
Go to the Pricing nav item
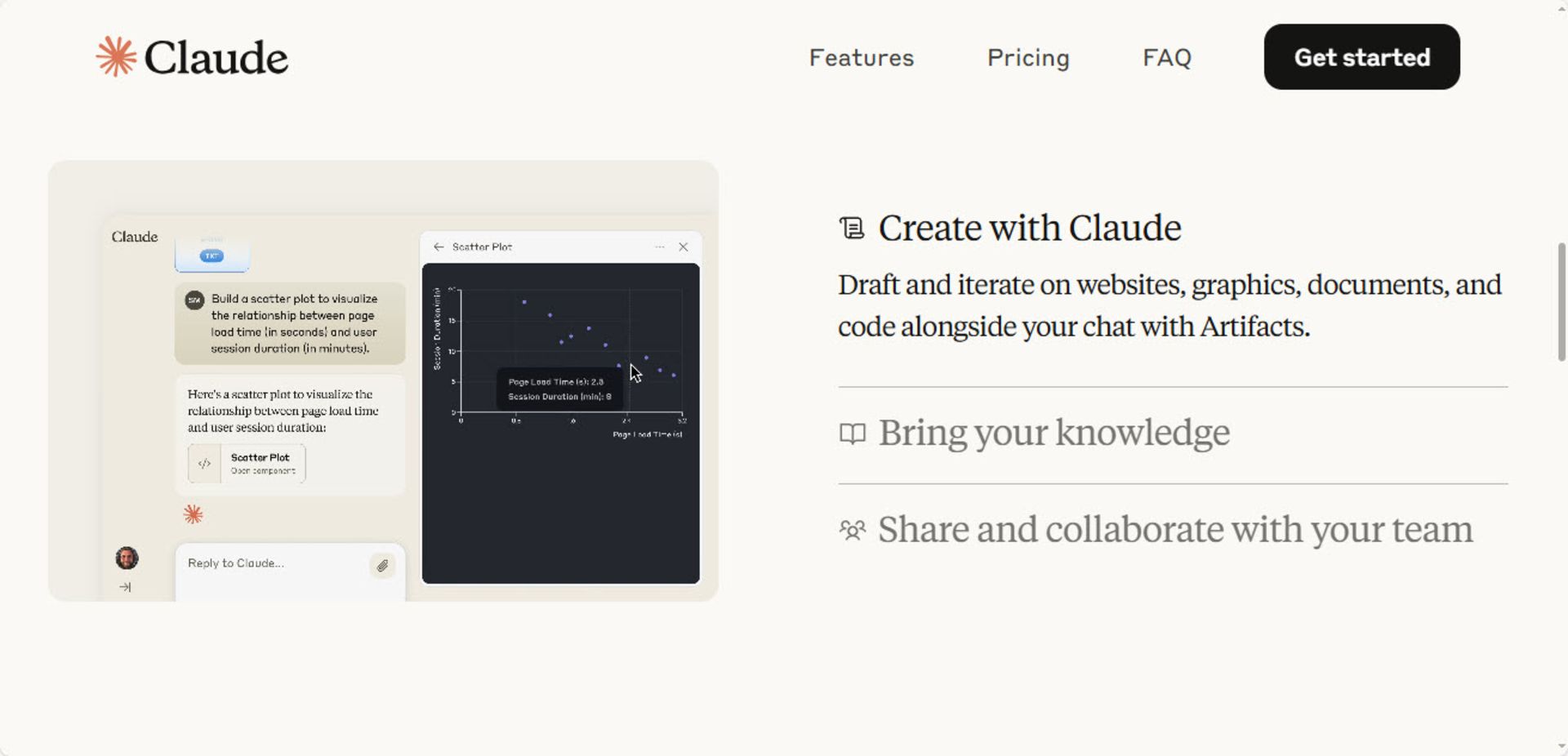1027,58
